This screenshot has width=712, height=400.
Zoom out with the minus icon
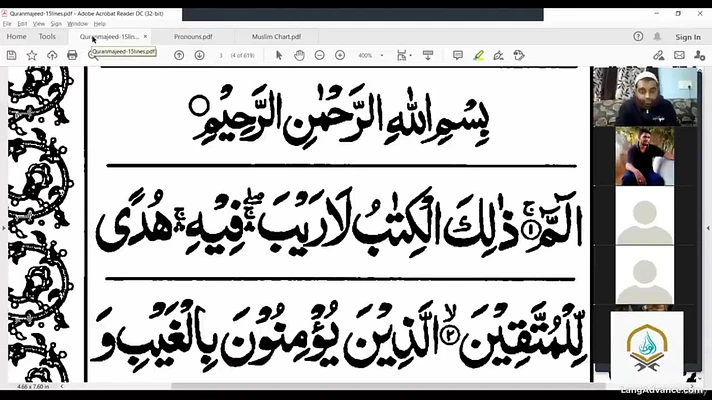[320, 55]
